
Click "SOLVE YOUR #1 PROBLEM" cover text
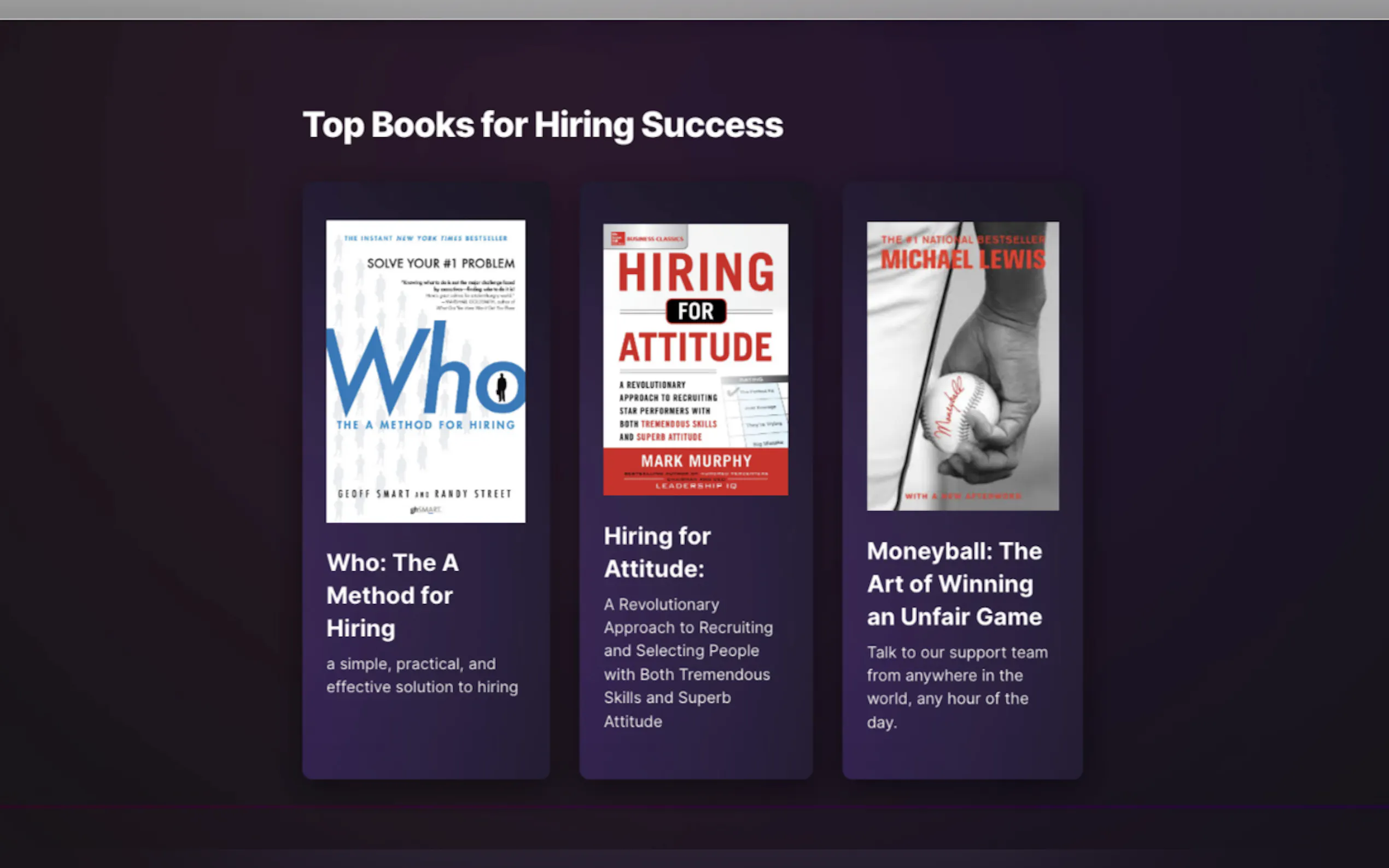click(440, 263)
